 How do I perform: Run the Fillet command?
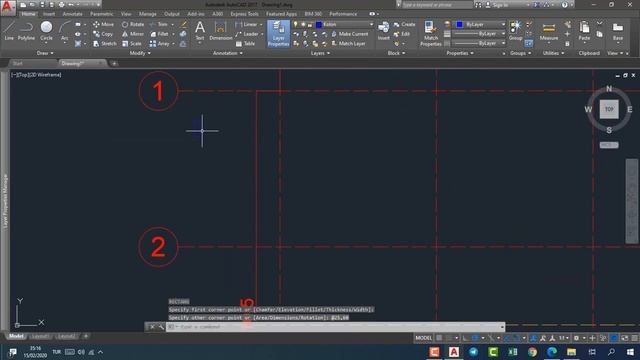[159, 34]
